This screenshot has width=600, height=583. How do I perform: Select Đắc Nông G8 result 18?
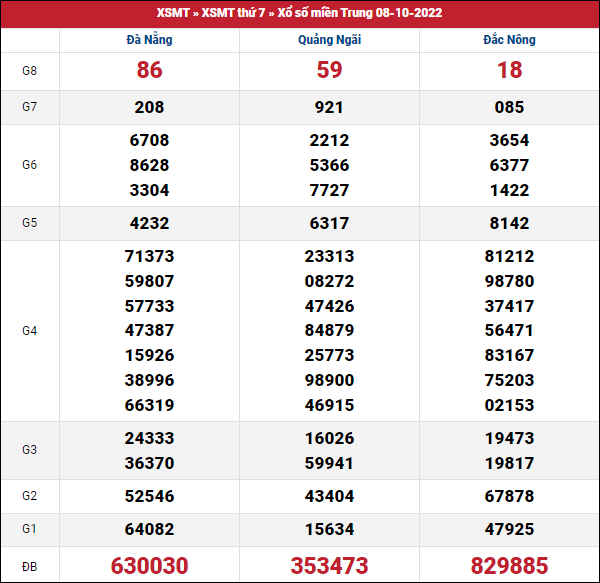click(x=509, y=71)
